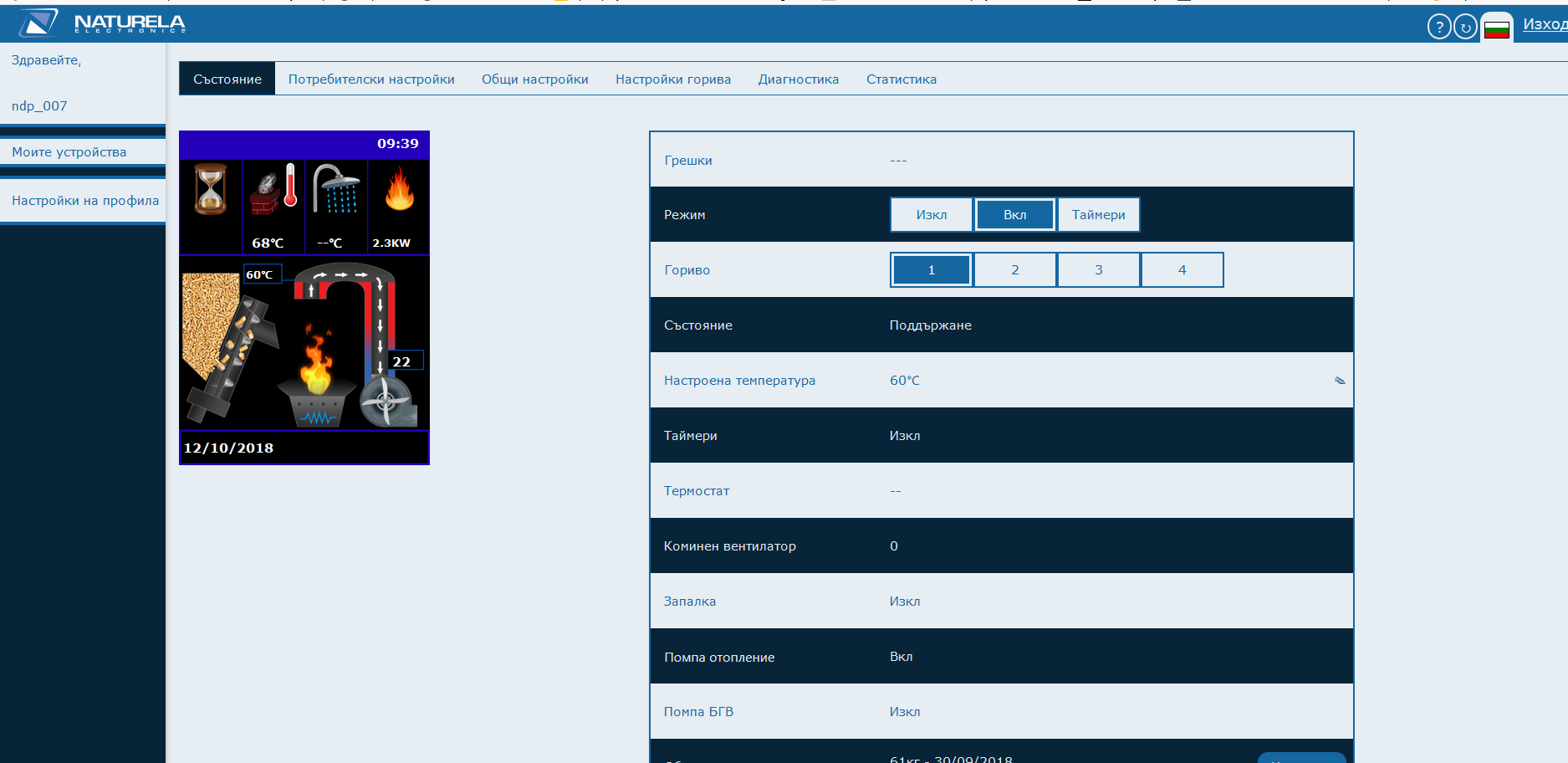This screenshot has width=1568, height=763.
Task: Switch mode to Вкл (on)
Action: click(x=1015, y=215)
